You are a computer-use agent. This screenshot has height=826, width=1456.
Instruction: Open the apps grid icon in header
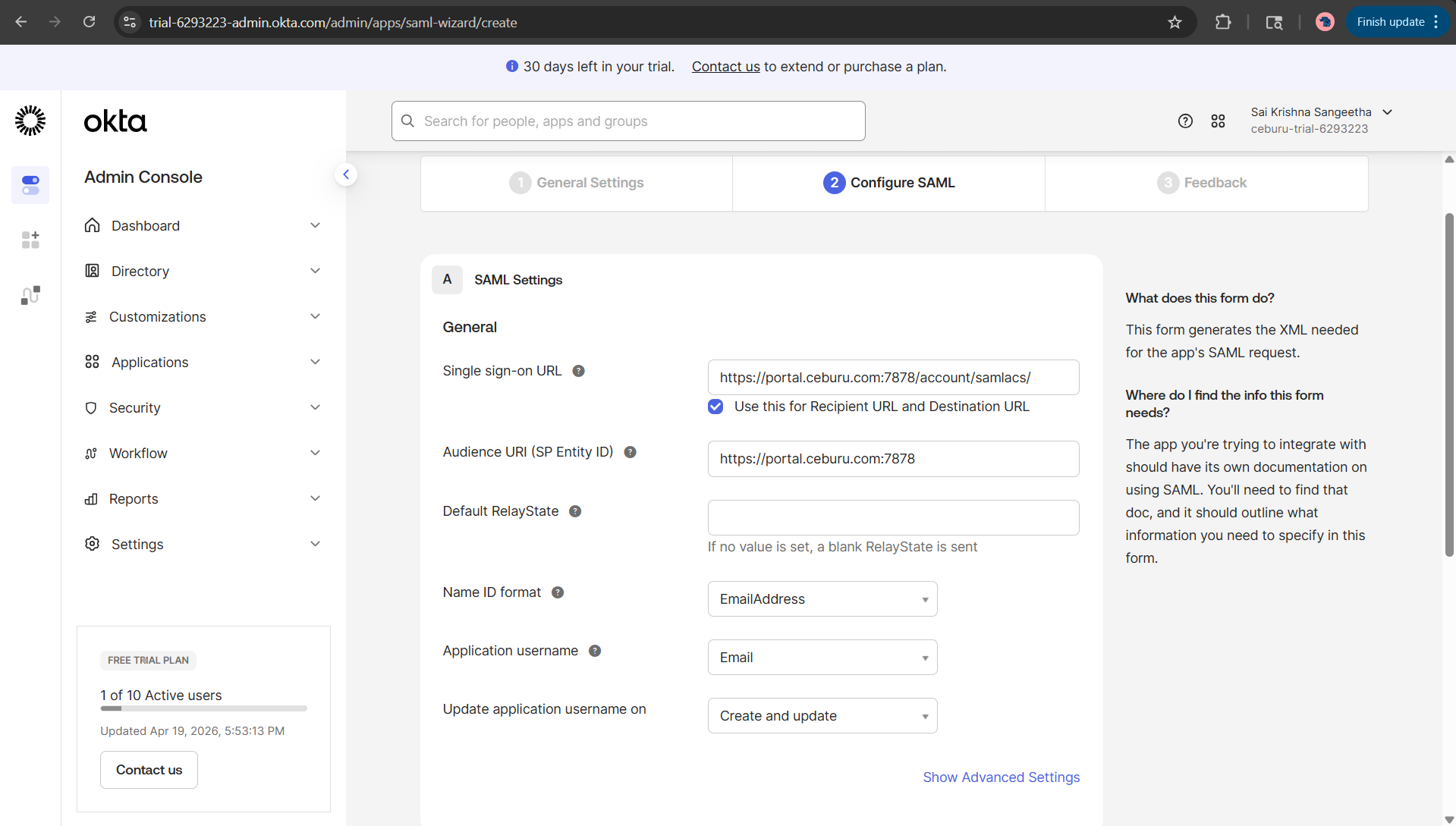click(x=1218, y=121)
